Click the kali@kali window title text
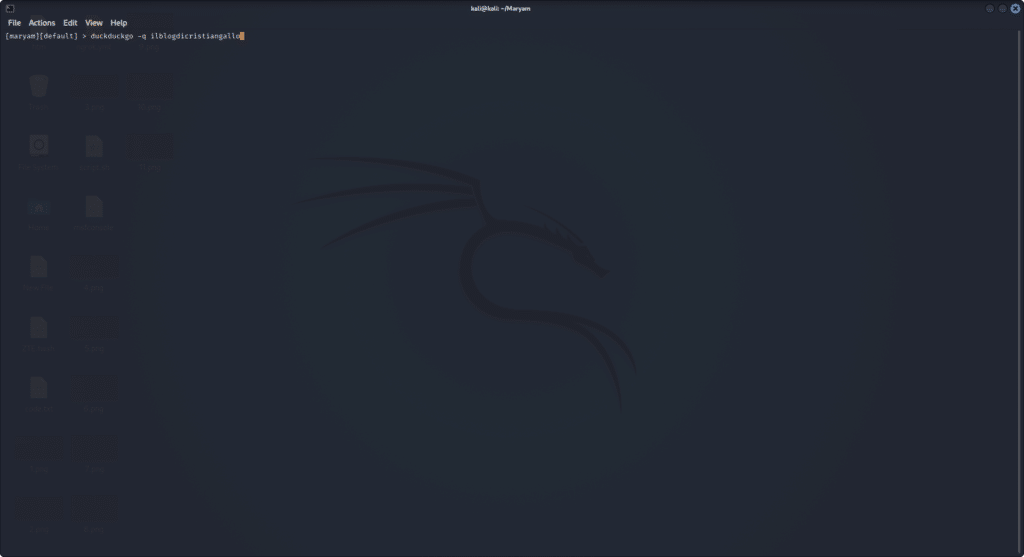1024x557 pixels. coord(500,8)
